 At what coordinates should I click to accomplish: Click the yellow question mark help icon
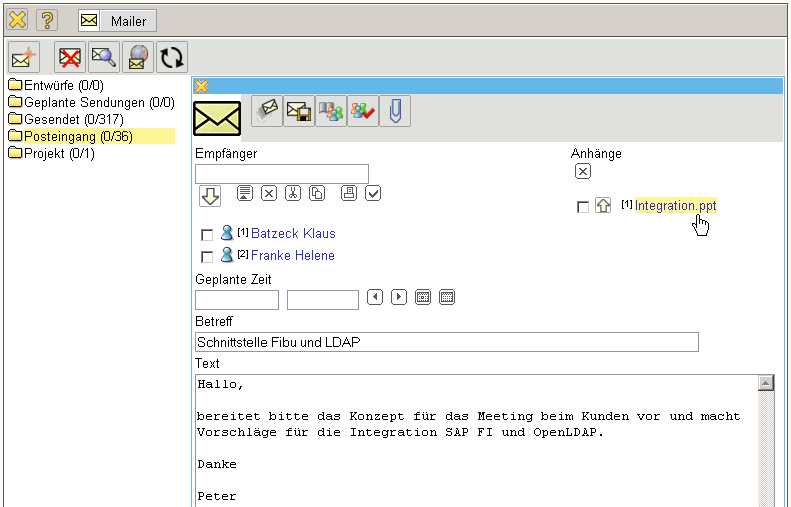point(46,20)
